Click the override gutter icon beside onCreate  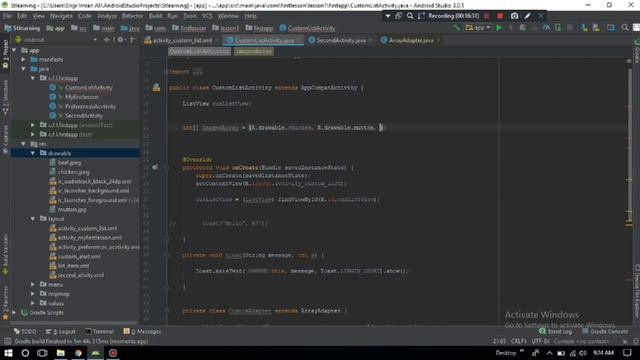pos(155,167)
